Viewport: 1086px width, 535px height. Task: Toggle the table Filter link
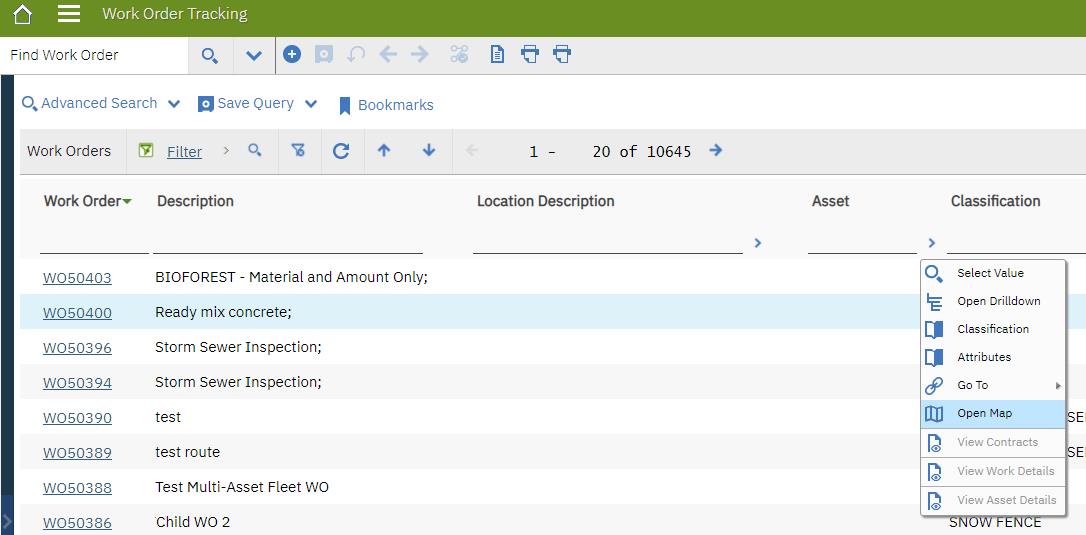point(184,152)
